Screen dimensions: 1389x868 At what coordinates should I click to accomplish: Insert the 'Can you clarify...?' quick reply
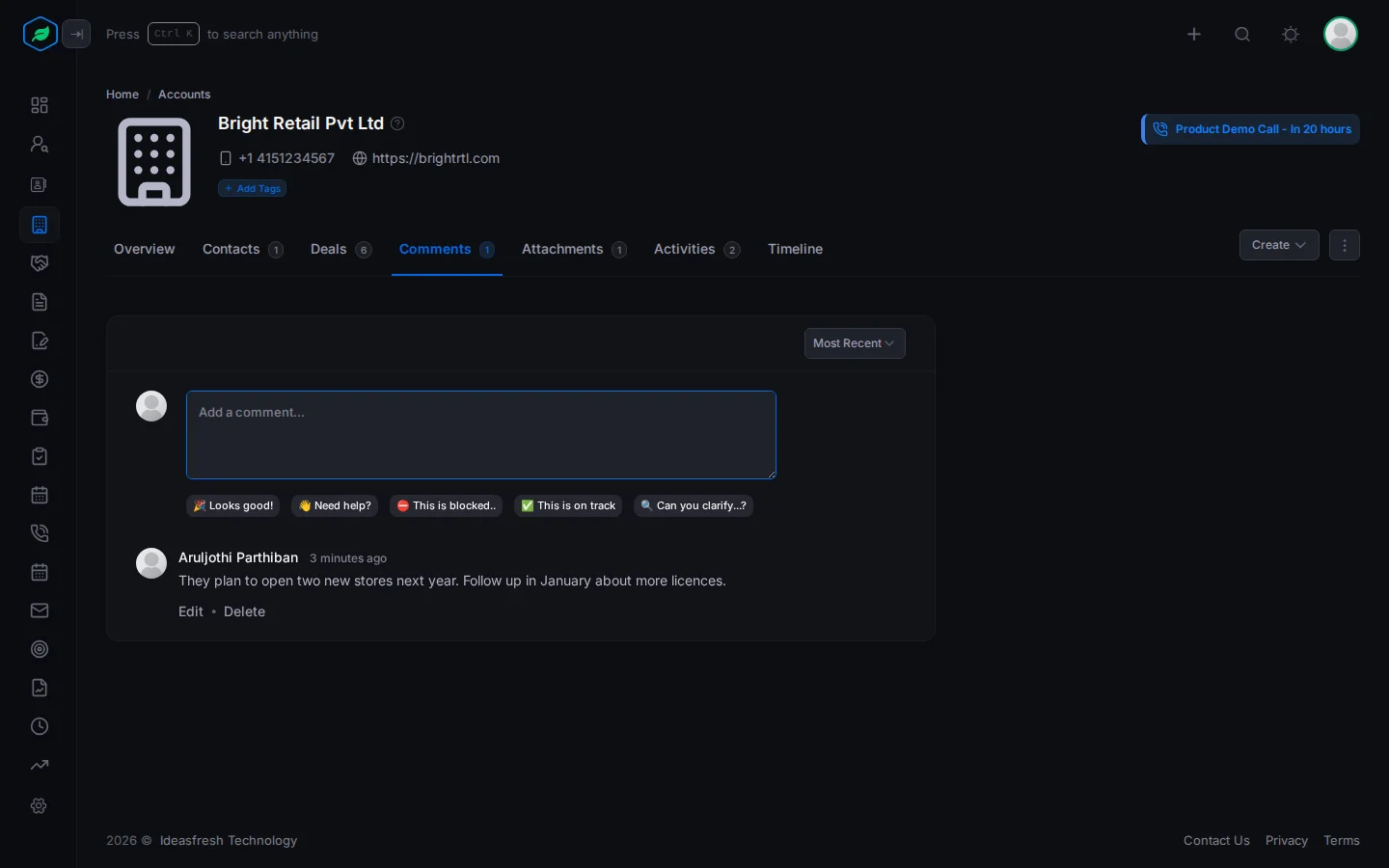[694, 505]
